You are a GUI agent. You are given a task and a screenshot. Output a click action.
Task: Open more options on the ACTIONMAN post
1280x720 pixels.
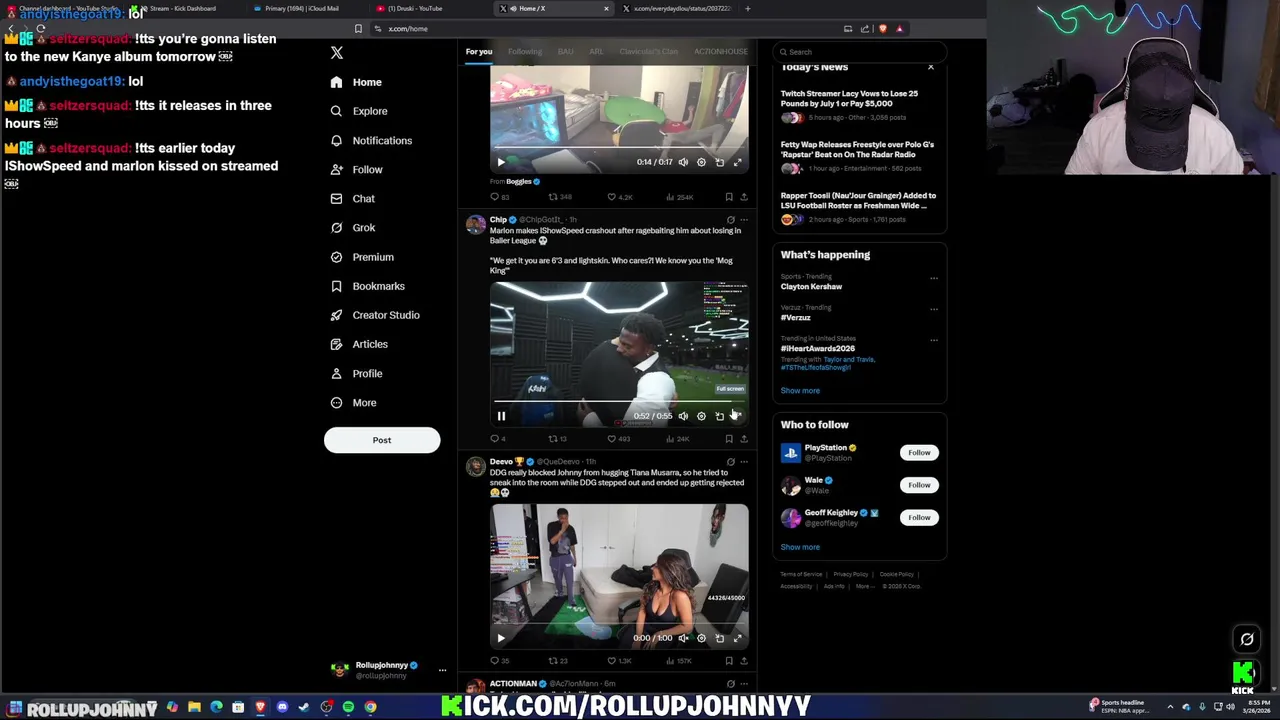(743, 684)
